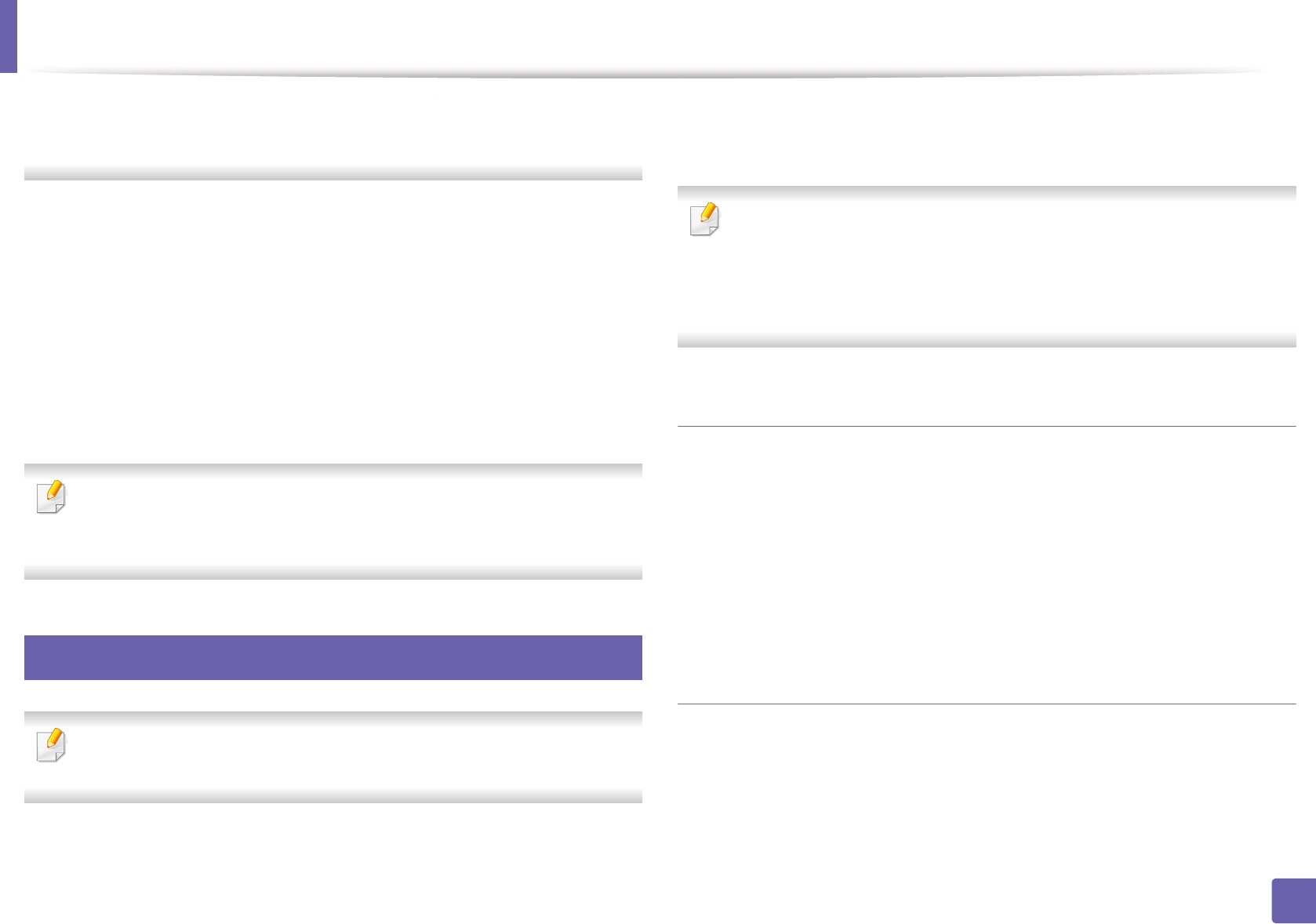Click the gray bar closing the right-column note box

click(x=986, y=341)
